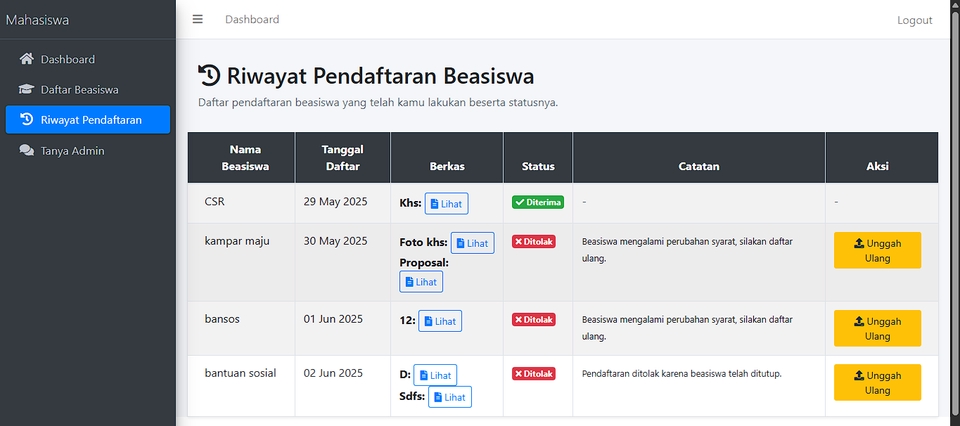Toggle the hamburger sidebar menu icon
This screenshot has height=426, width=960.
tap(198, 20)
